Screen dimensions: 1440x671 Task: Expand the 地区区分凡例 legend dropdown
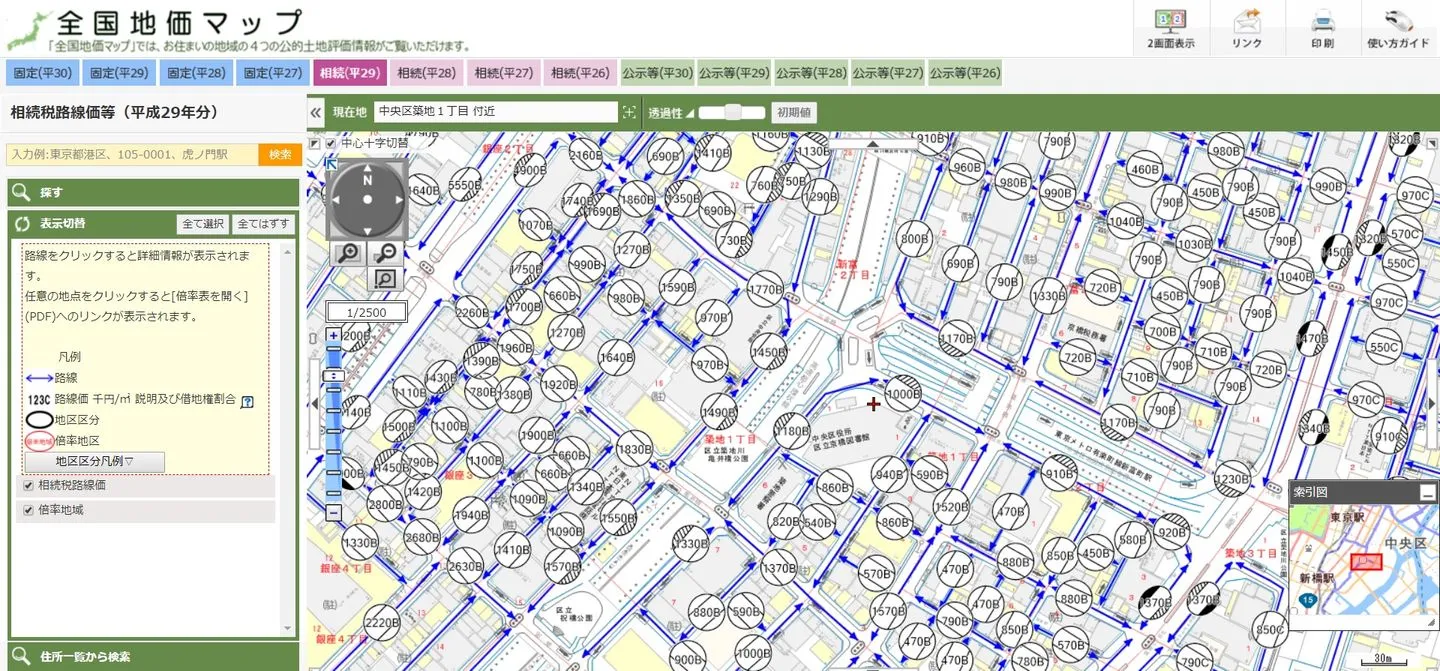pos(95,462)
